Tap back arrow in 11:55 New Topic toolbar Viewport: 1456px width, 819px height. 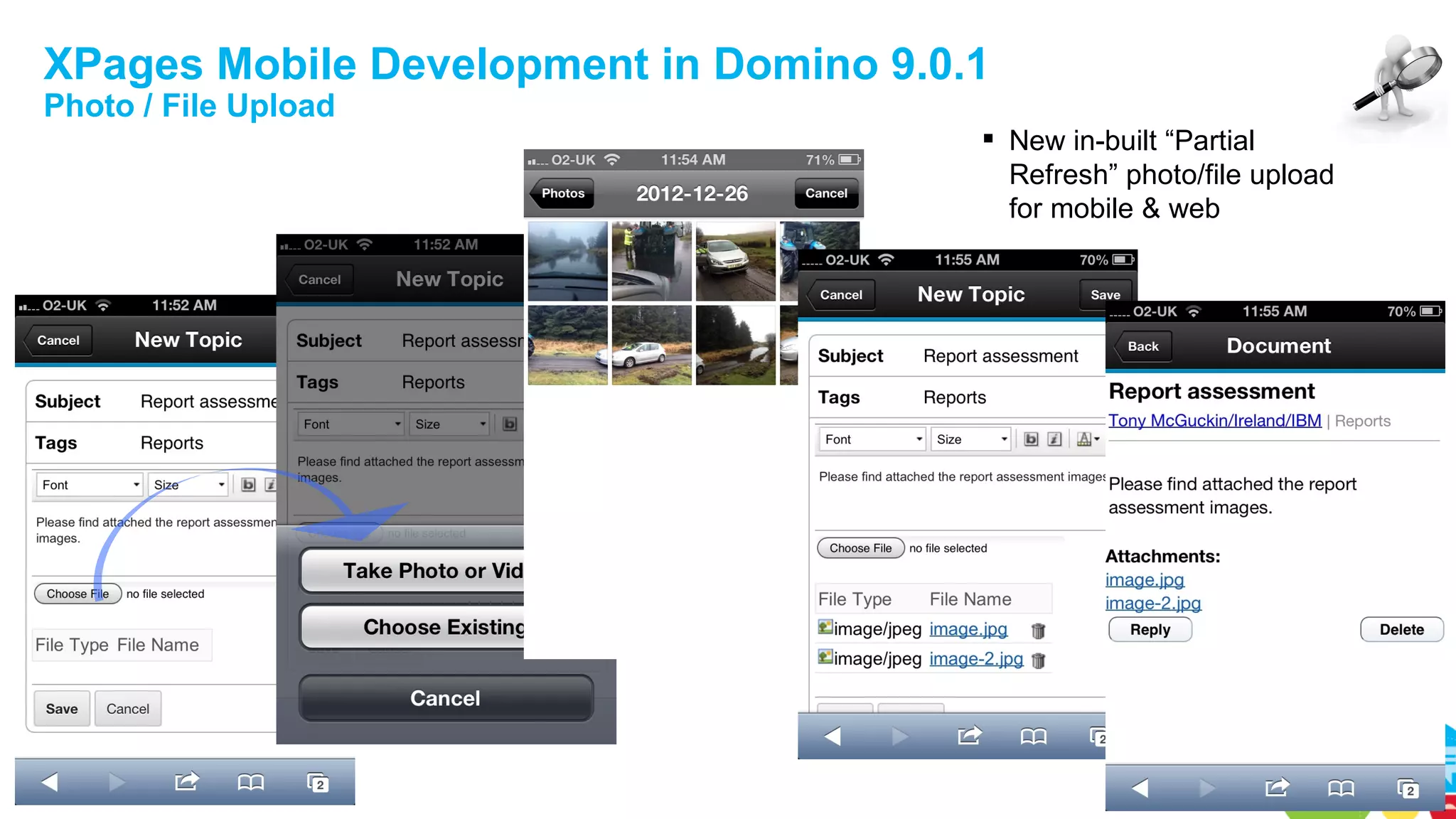[833, 736]
